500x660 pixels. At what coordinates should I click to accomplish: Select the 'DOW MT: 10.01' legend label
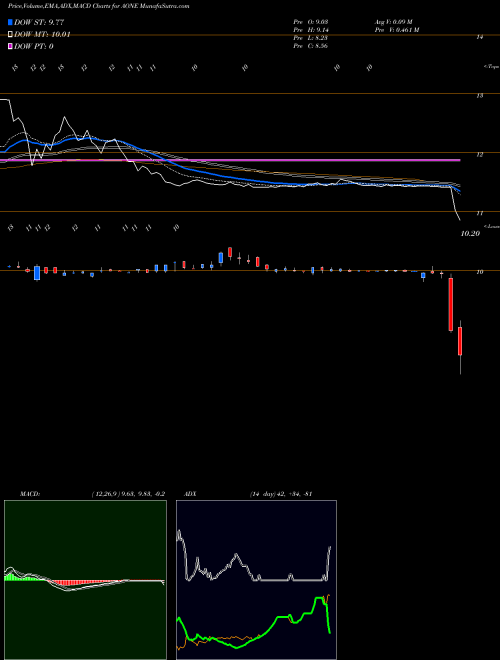[x=42, y=35]
